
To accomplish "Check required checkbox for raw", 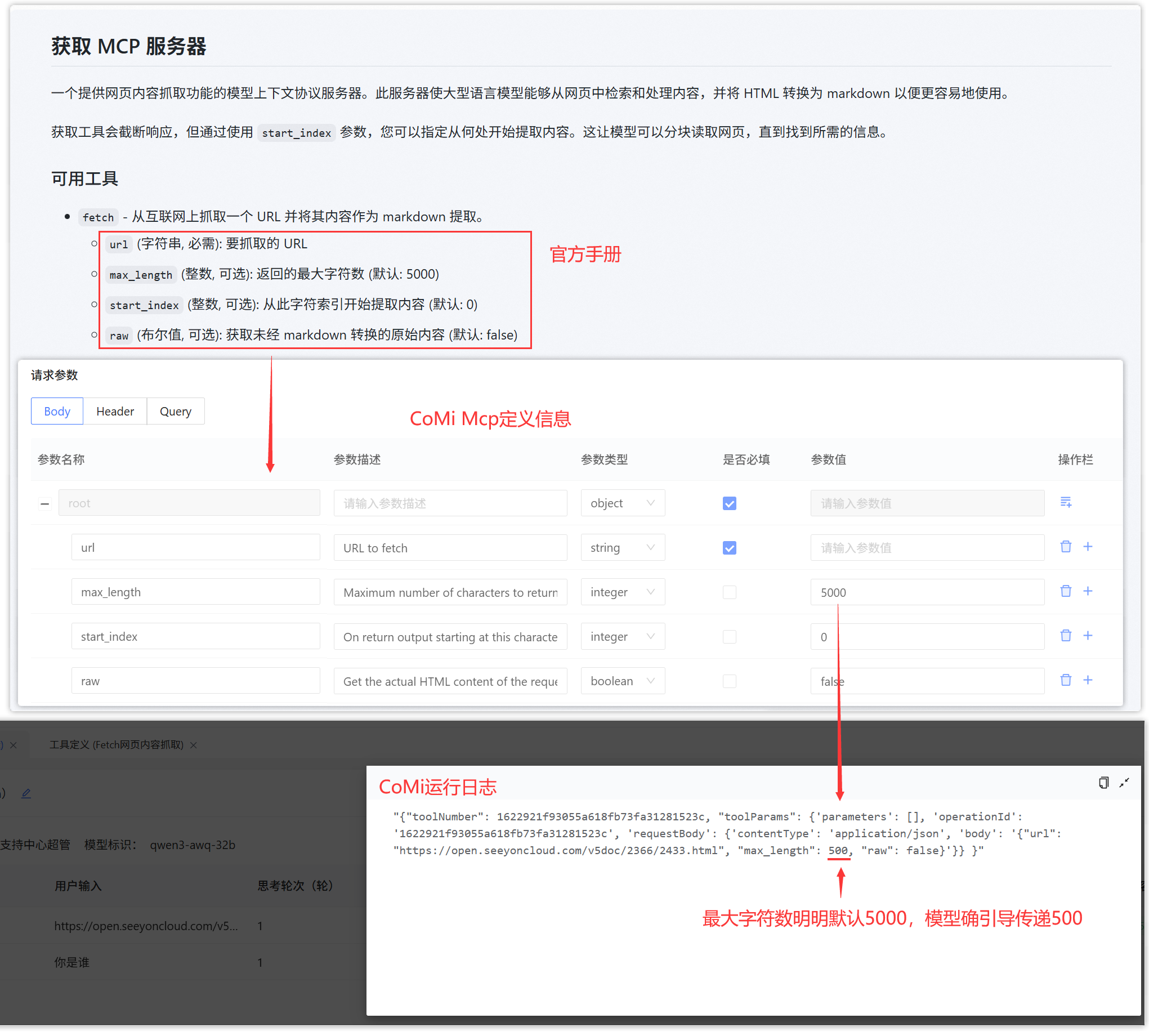I will pos(729,681).
